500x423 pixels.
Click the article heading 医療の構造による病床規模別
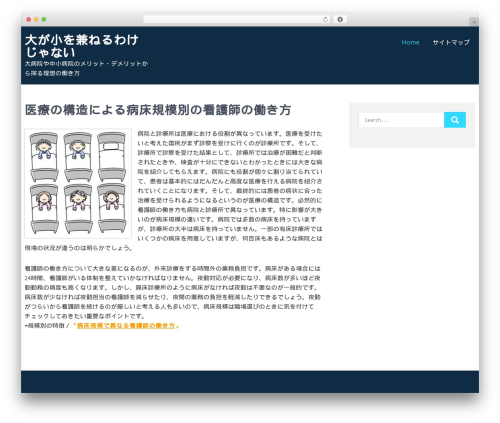click(x=158, y=110)
